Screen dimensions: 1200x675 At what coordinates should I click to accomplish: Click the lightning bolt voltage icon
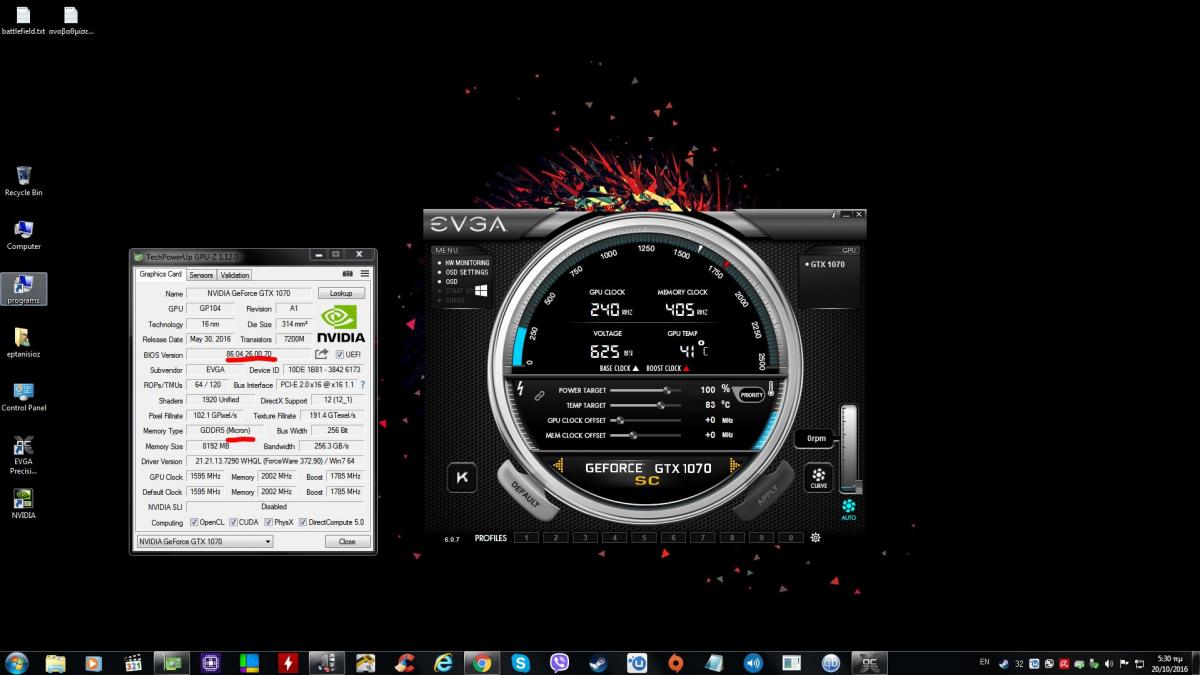[519, 389]
